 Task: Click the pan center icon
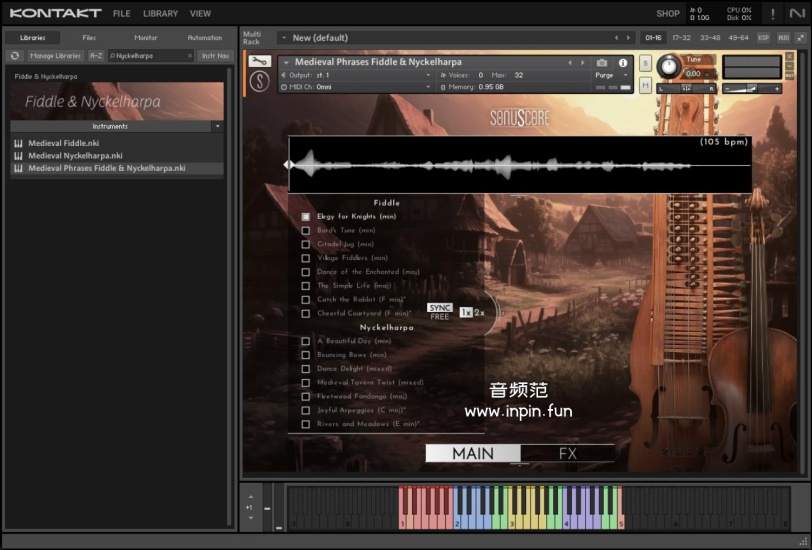[686, 89]
